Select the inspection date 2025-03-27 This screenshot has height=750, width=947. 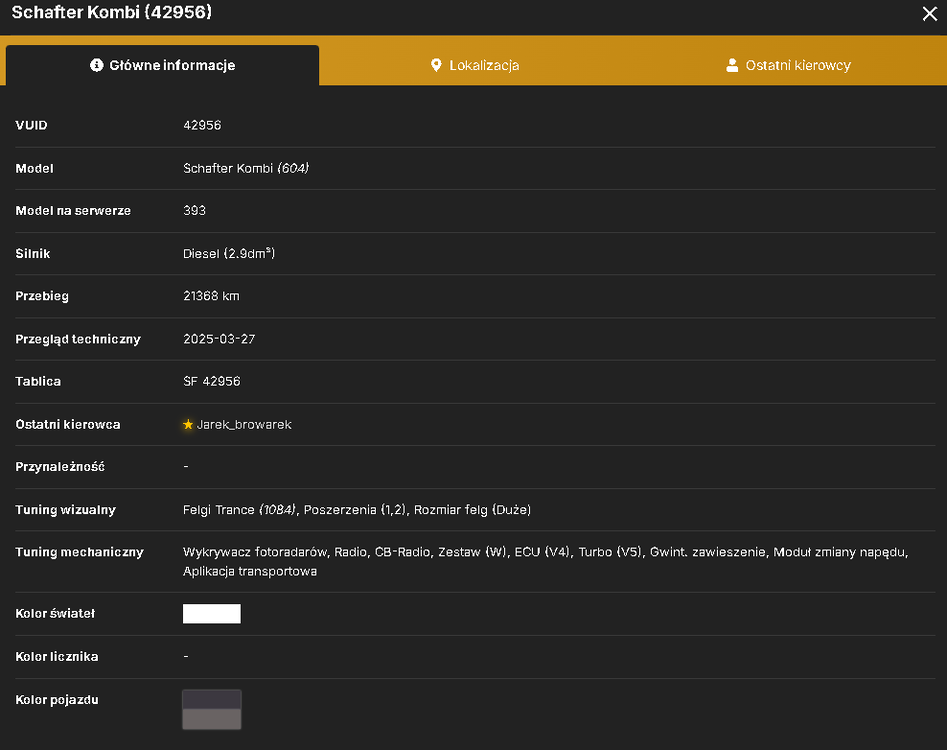click(219, 339)
